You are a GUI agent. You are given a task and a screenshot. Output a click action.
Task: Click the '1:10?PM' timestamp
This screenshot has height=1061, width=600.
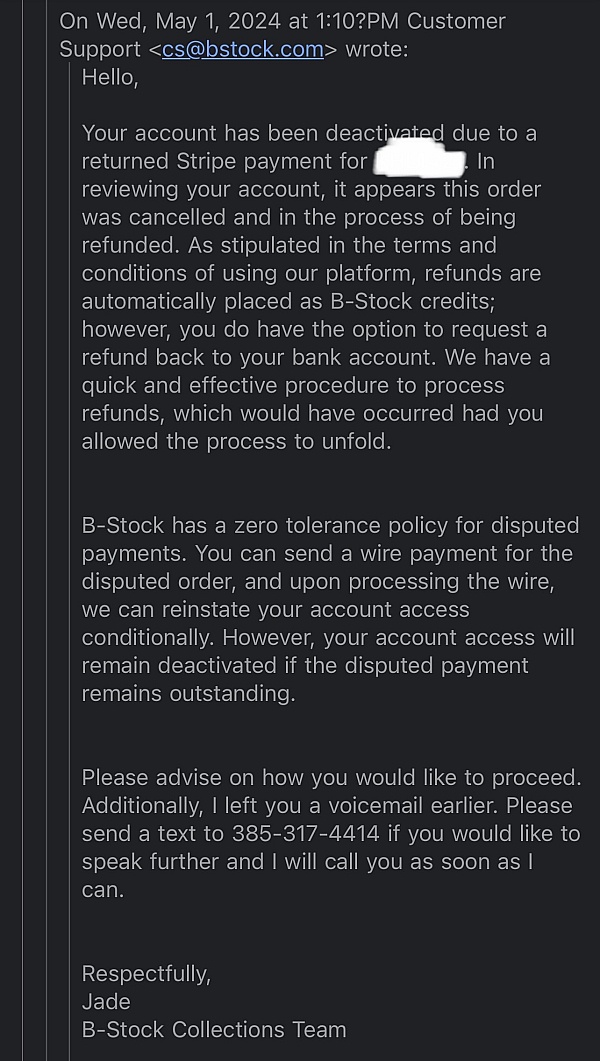click(346, 22)
